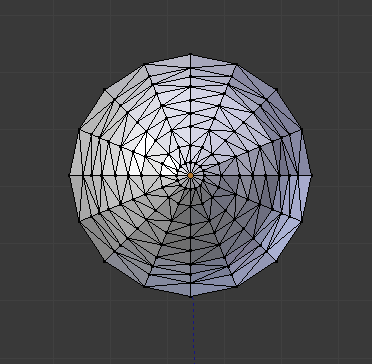Select the outer rim vertex directly below the rightmost vertex
This screenshot has width=372, height=364.
pyautogui.click(x=302, y=221)
